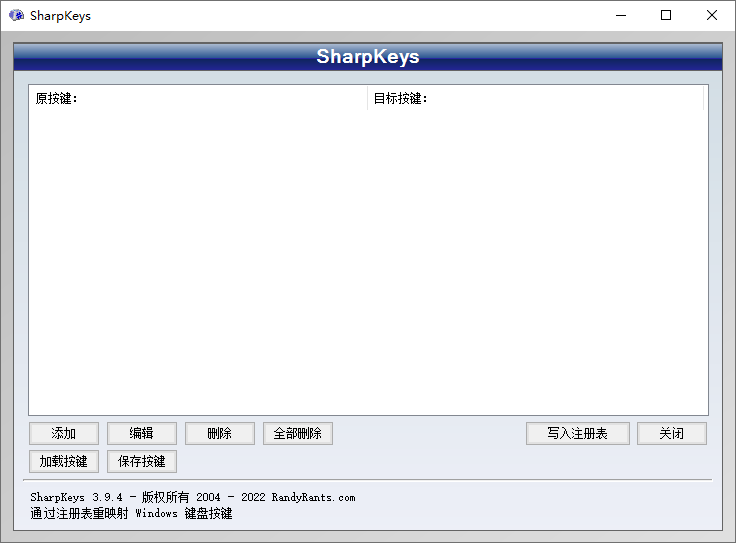Click the 添加 button

(x=64, y=433)
